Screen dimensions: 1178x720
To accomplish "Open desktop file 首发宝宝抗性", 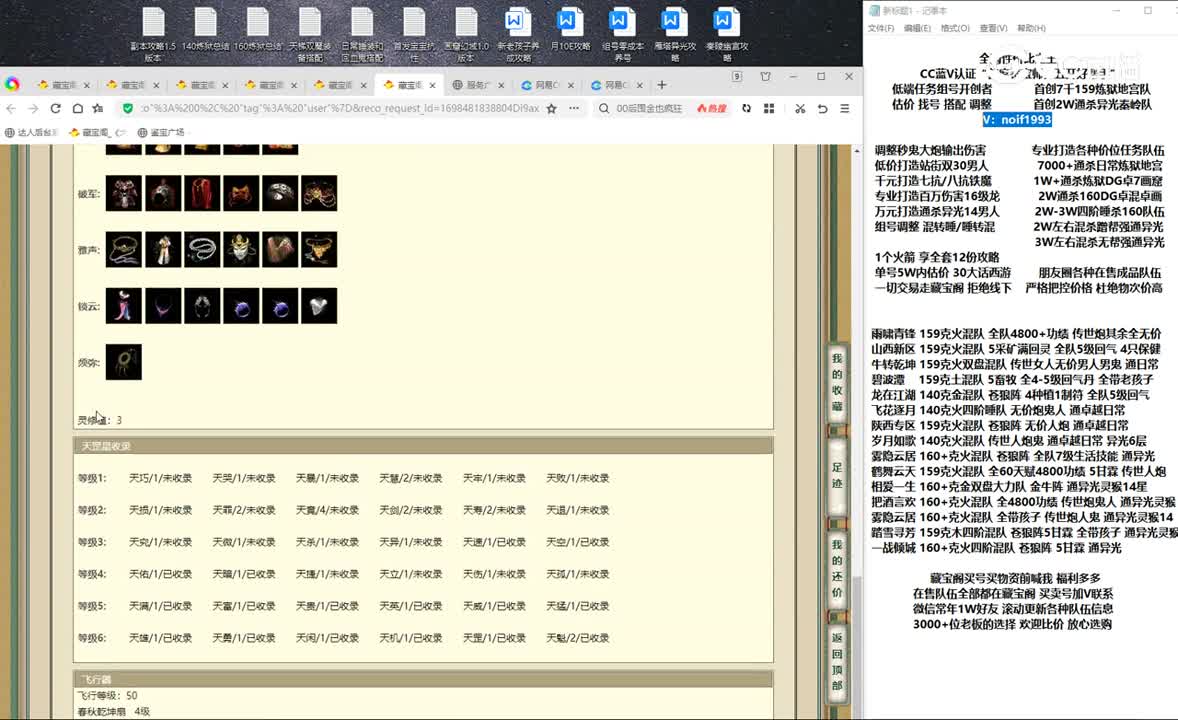I will (x=414, y=35).
